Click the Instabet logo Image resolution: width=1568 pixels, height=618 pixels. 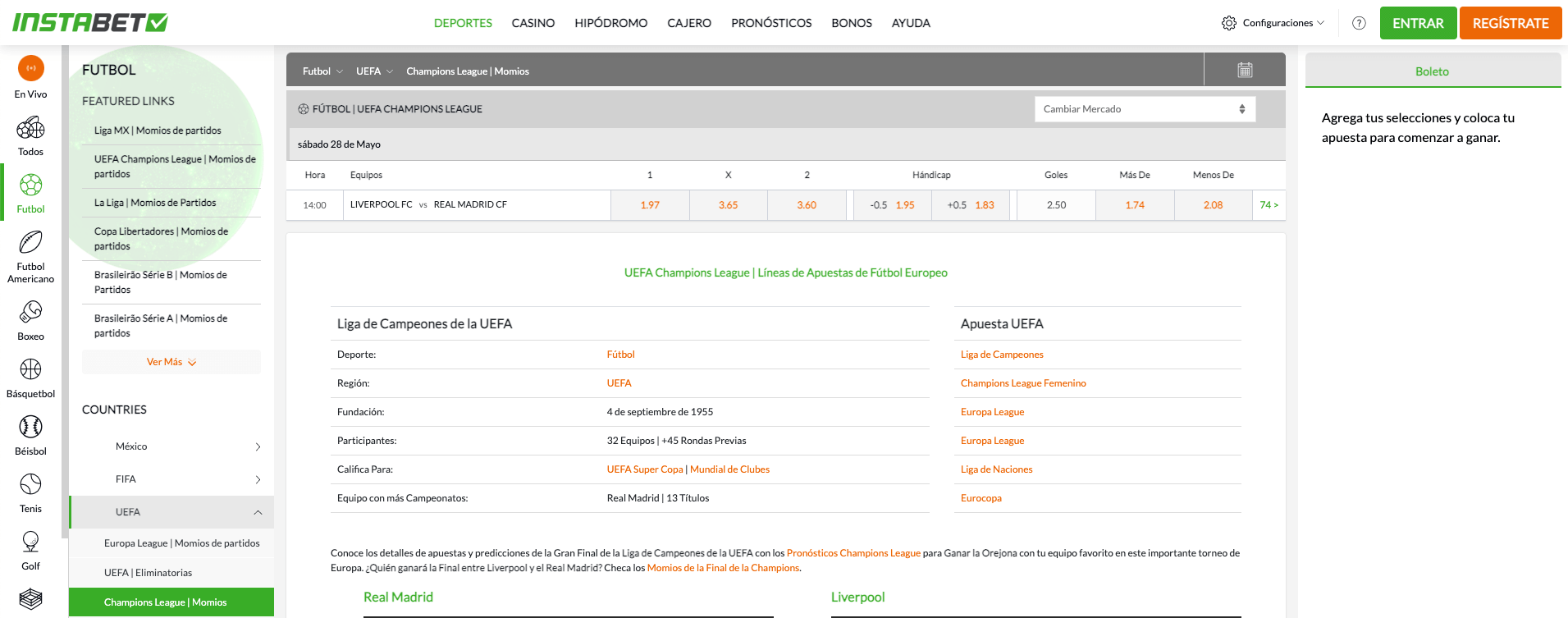pos(90,22)
